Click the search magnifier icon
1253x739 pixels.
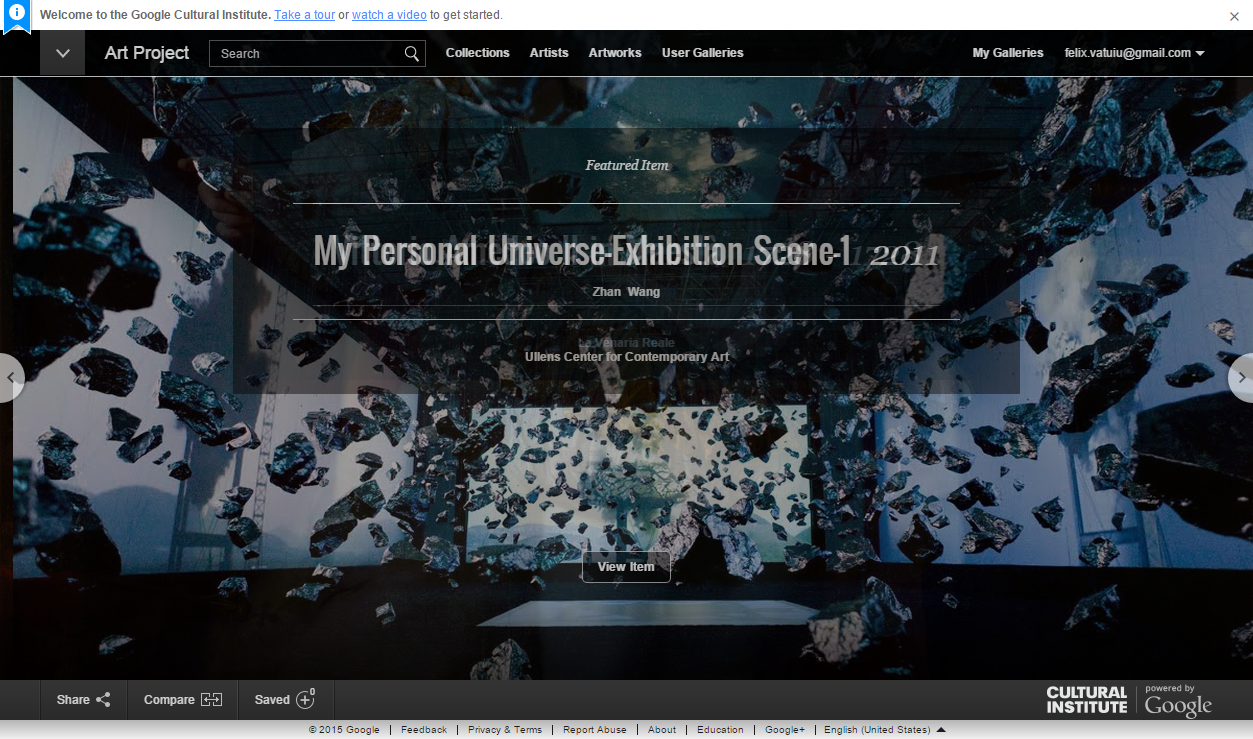click(412, 54)
